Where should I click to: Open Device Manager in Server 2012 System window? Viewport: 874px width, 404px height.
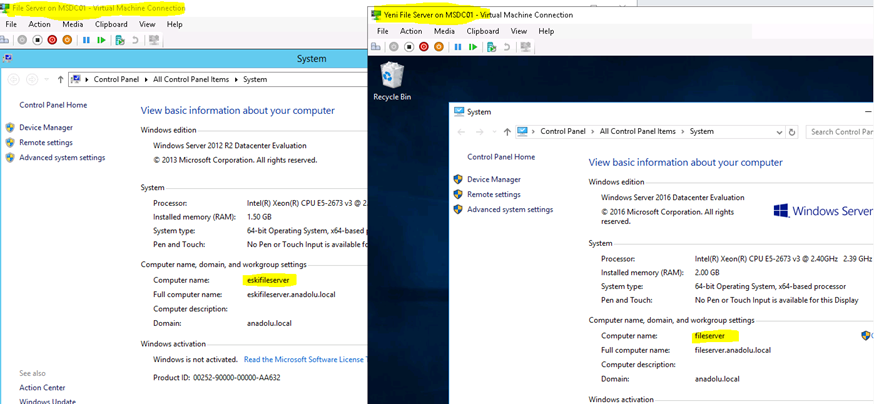coord(46,128)
